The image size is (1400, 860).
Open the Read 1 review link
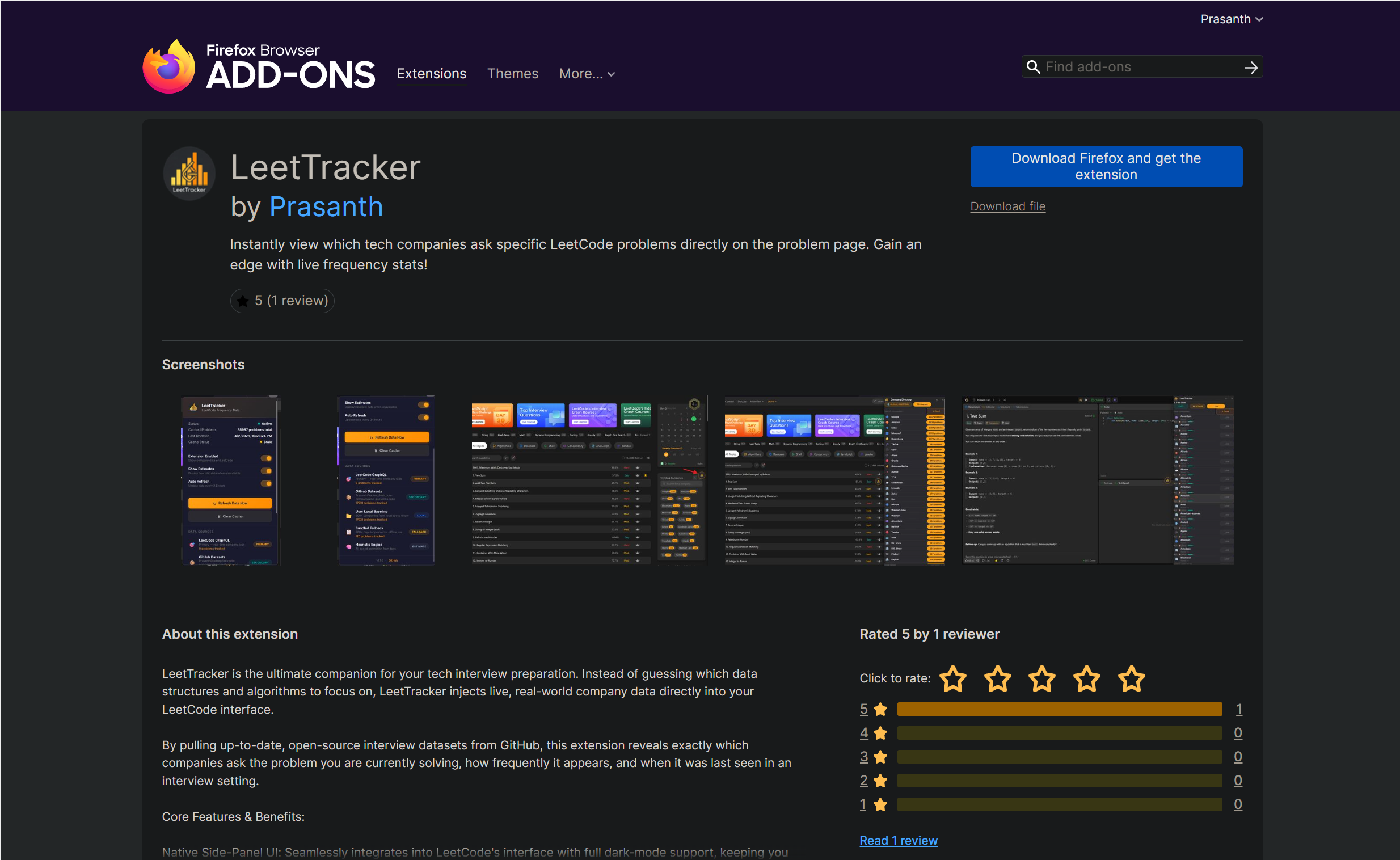click(x=899, y=840)
